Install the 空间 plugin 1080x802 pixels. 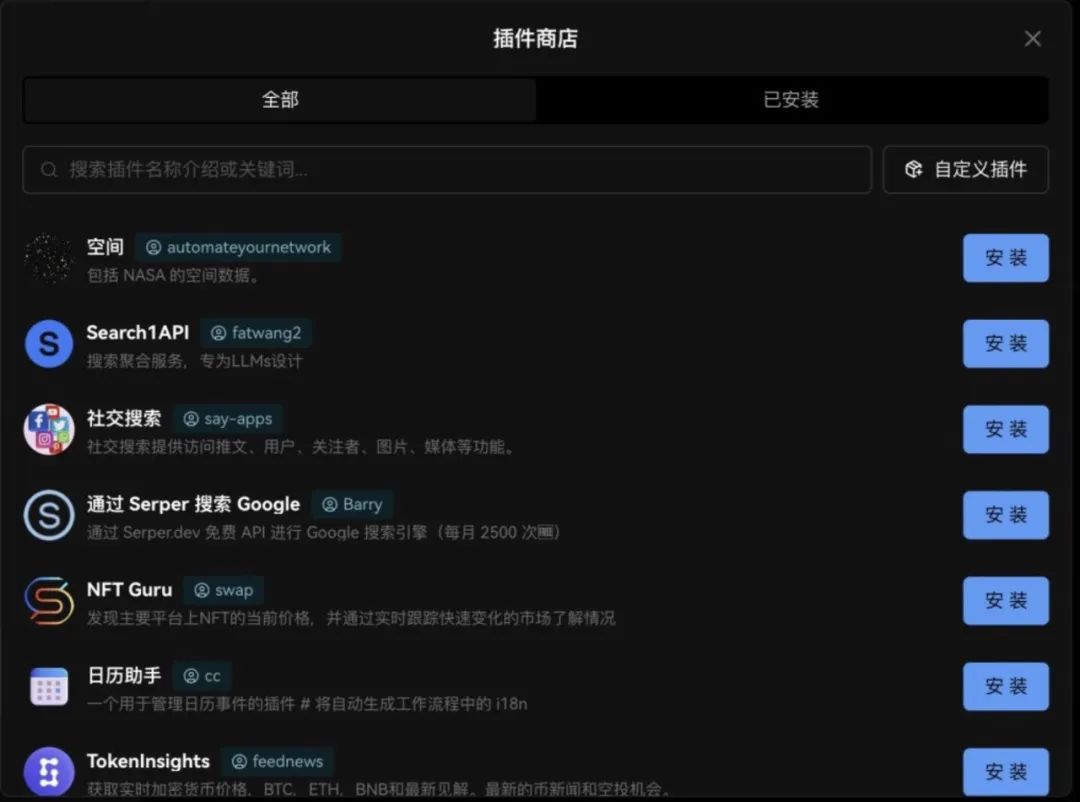click(1006, 258)
